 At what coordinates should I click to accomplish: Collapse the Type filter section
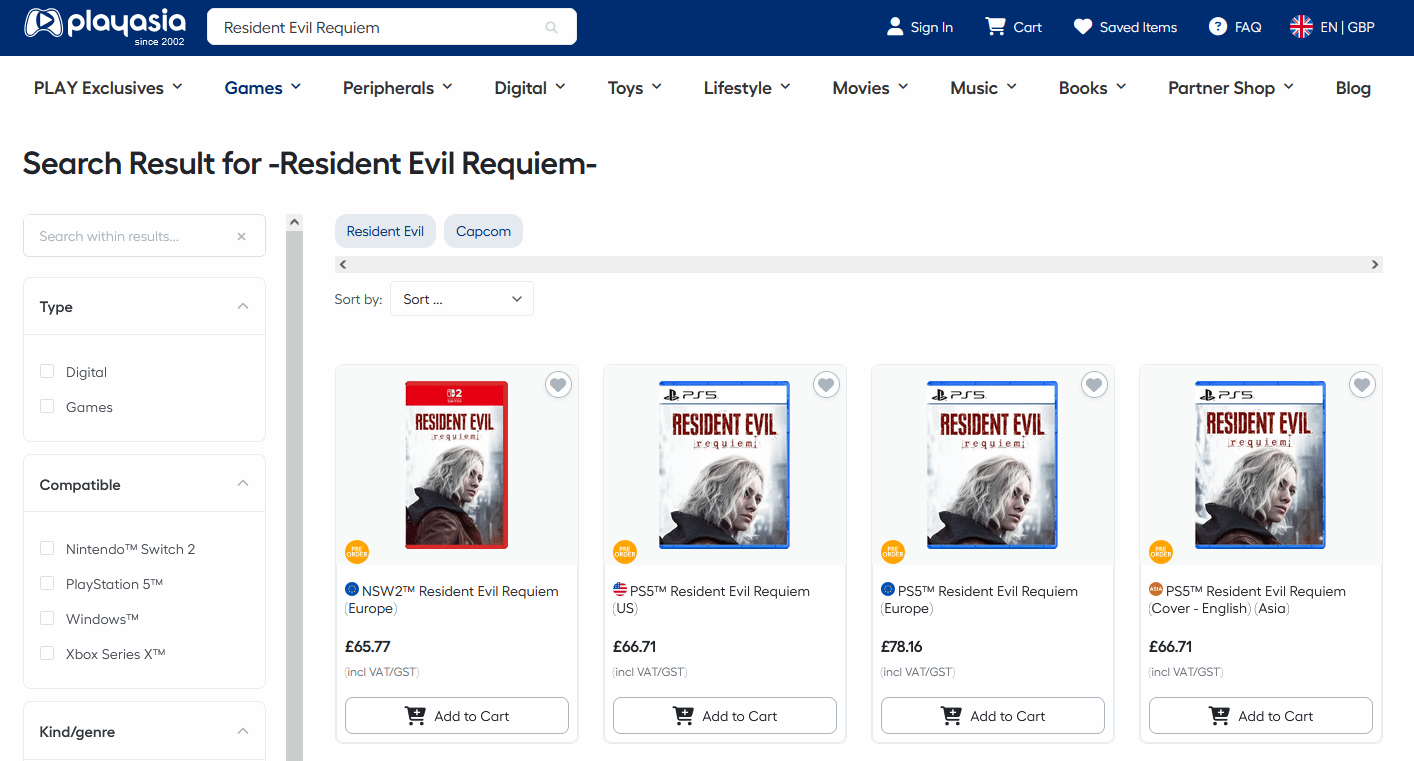[243, 306]
